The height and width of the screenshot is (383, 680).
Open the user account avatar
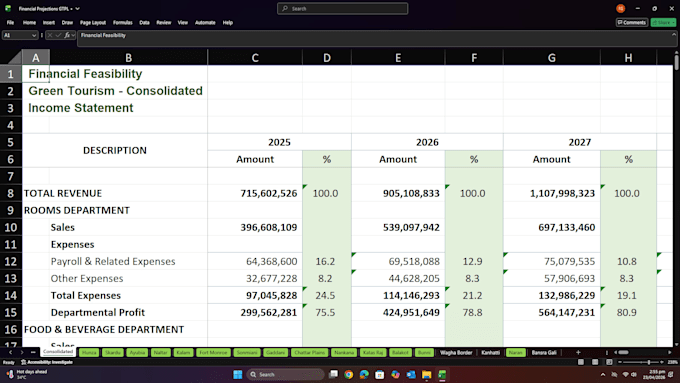(x=621, y=8)
